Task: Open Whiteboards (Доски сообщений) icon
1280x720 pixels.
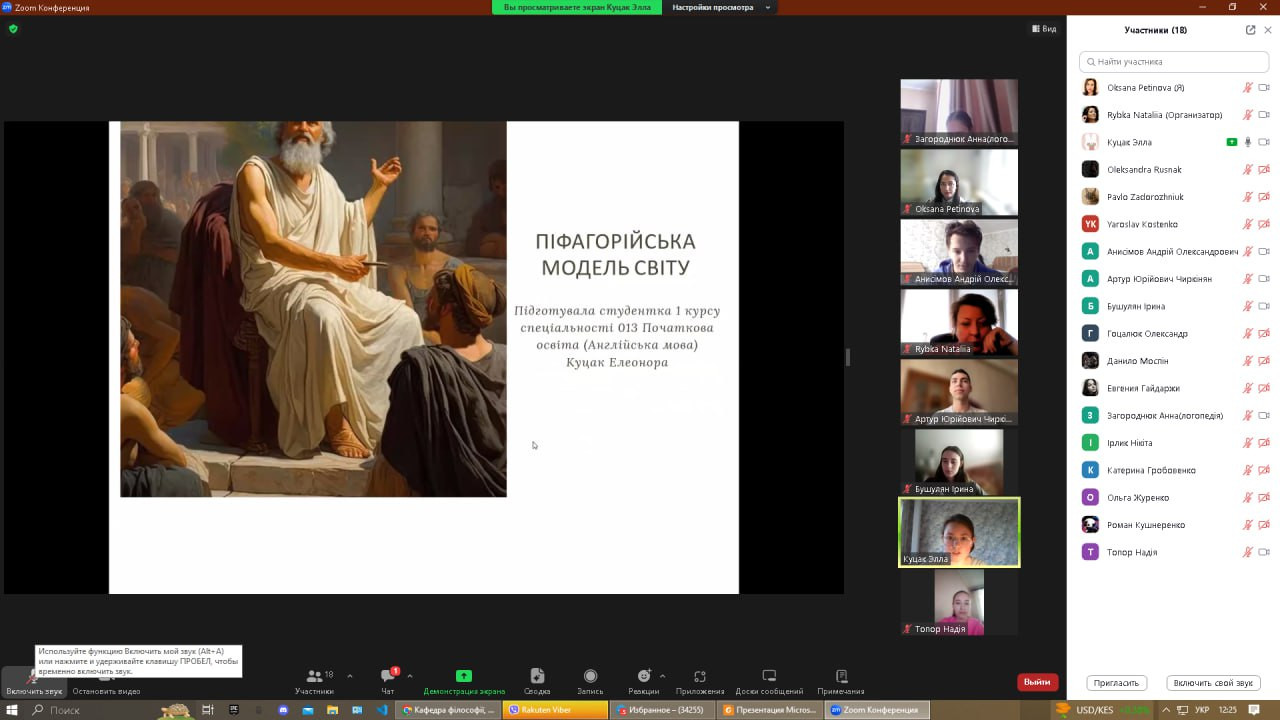Action: pyautogui.click(x=768, y=676)
